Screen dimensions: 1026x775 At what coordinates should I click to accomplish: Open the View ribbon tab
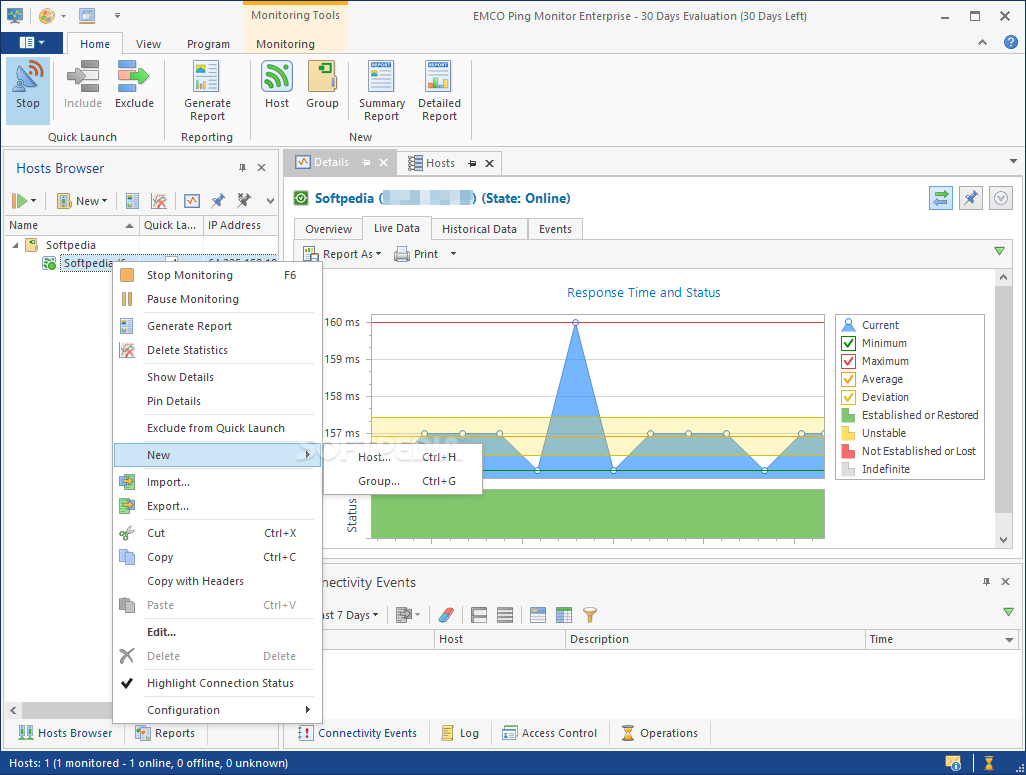click(148, 44)
